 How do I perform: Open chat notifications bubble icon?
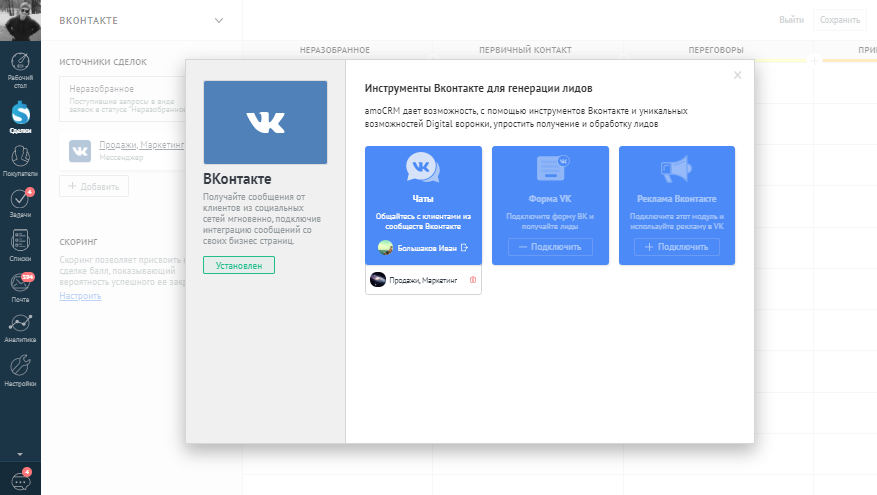tap(20, 480)
